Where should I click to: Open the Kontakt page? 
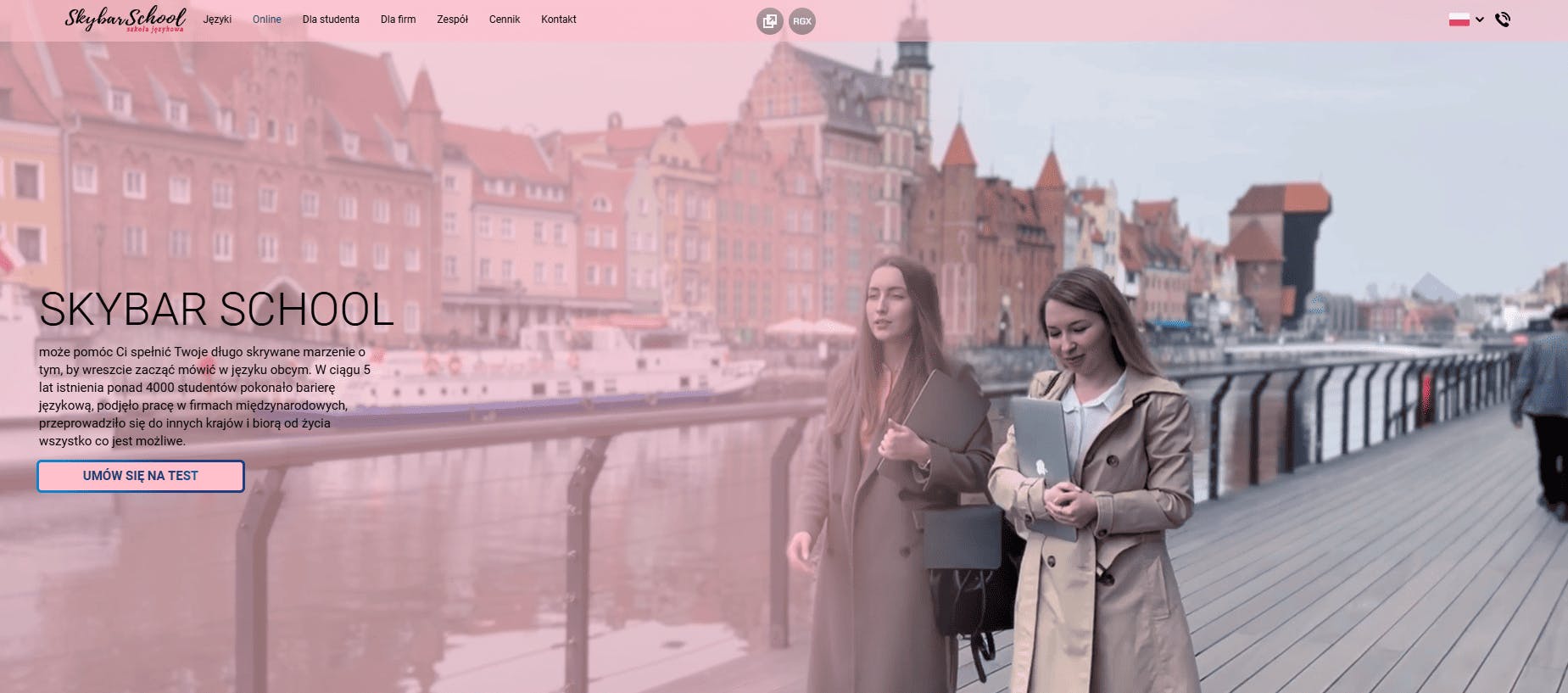click(559, 20)
